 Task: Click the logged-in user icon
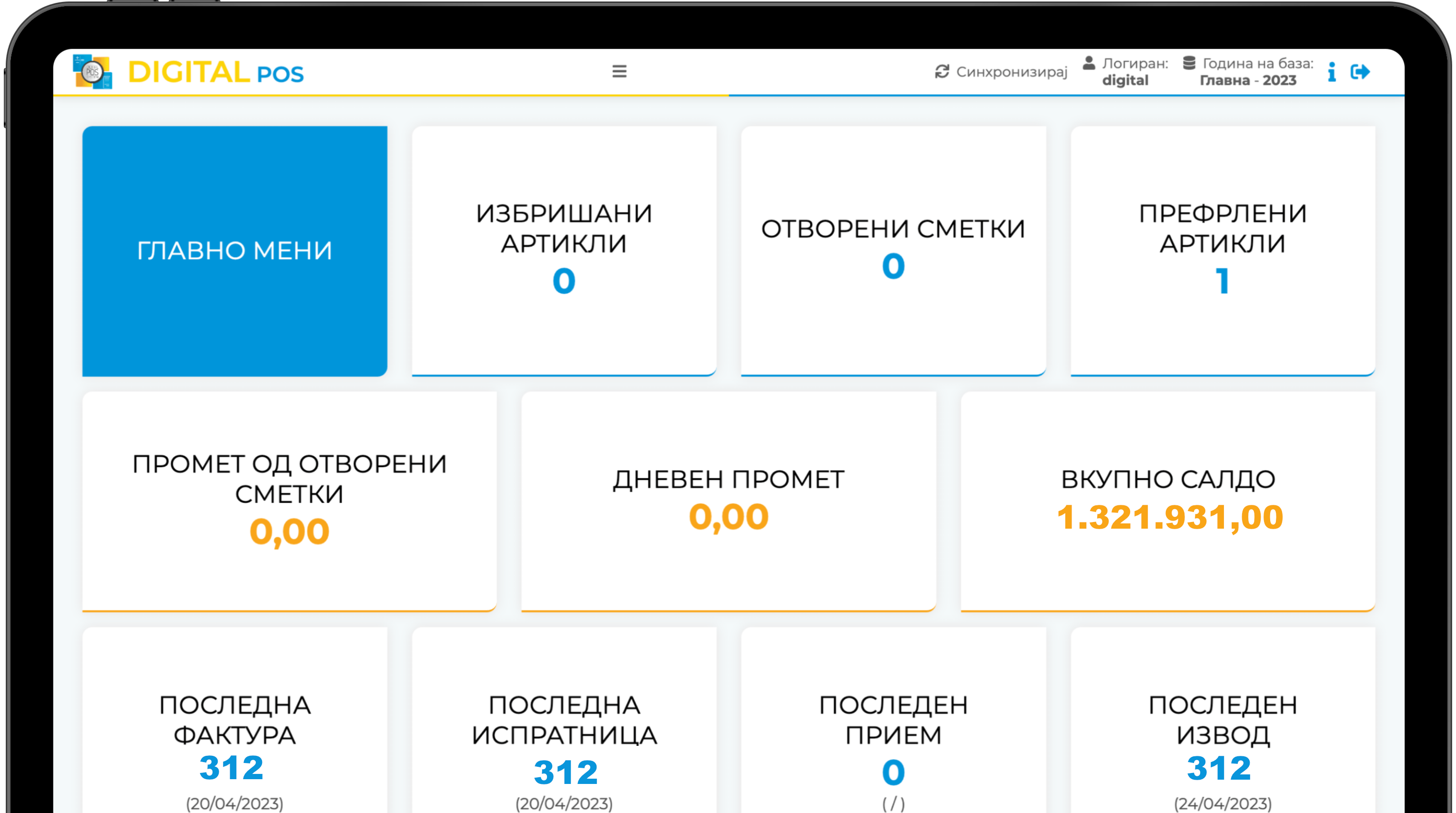coord(1089,63)
